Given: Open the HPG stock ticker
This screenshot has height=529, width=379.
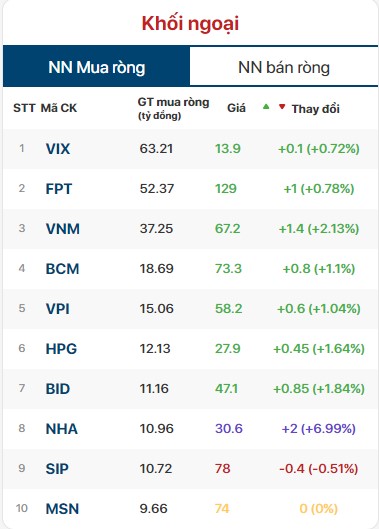Looking at the screenshot, I should (x=61, y=349).
